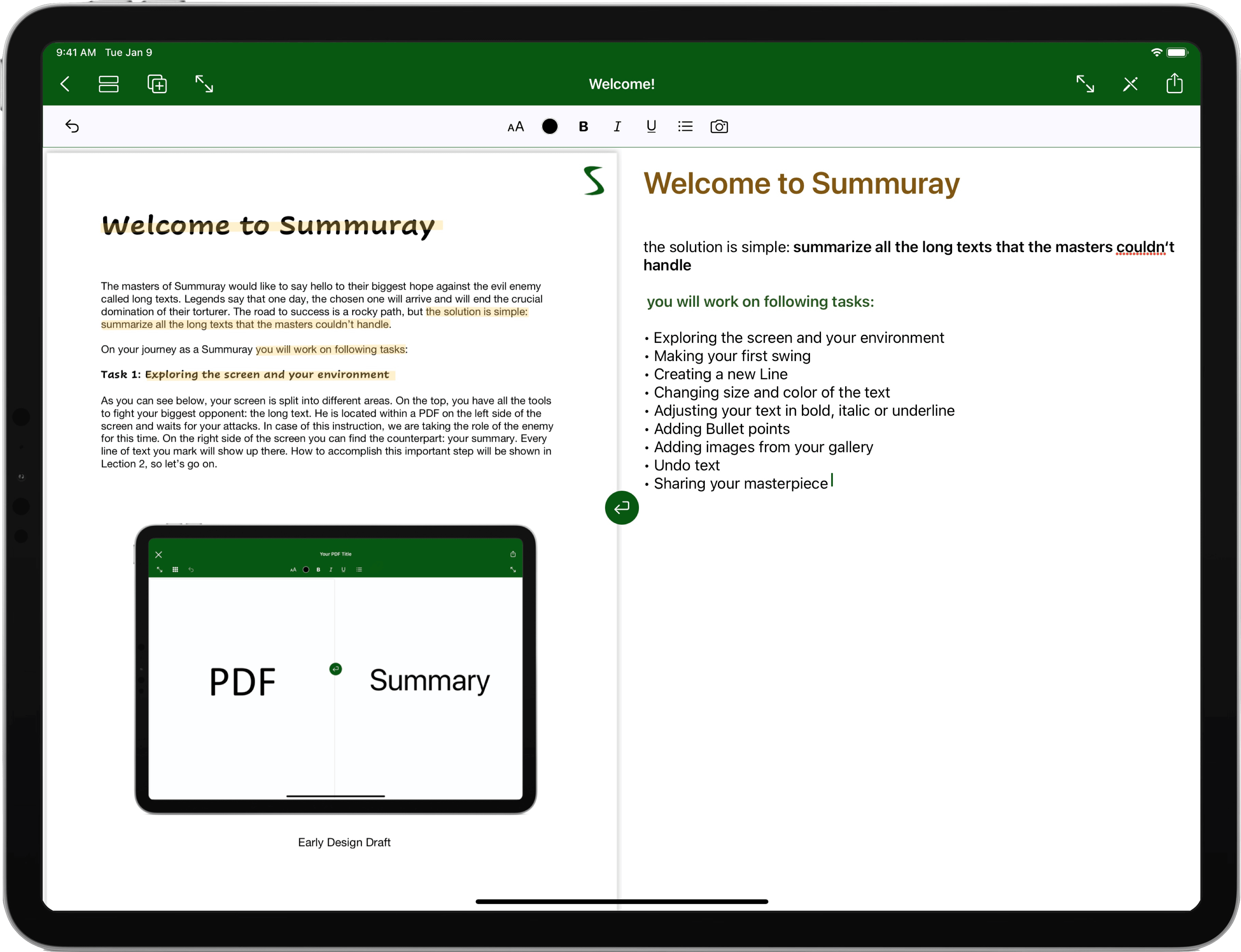
Task: Tap the iPad draft image in PDF
Action: point(335,669)
